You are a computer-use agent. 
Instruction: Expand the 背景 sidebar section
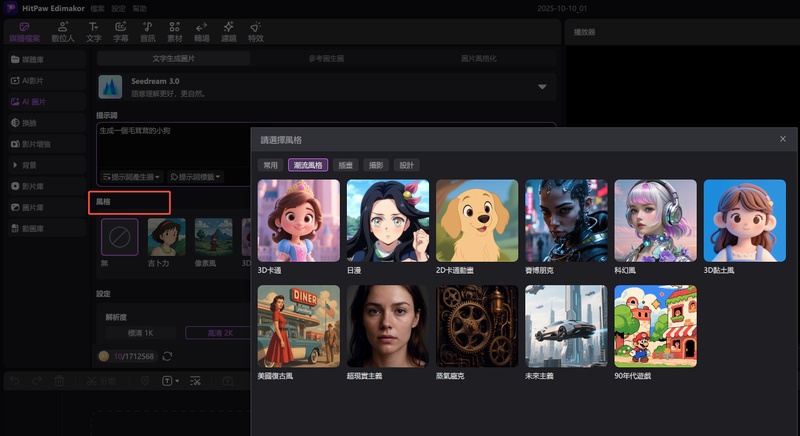[x=28, y=165]
